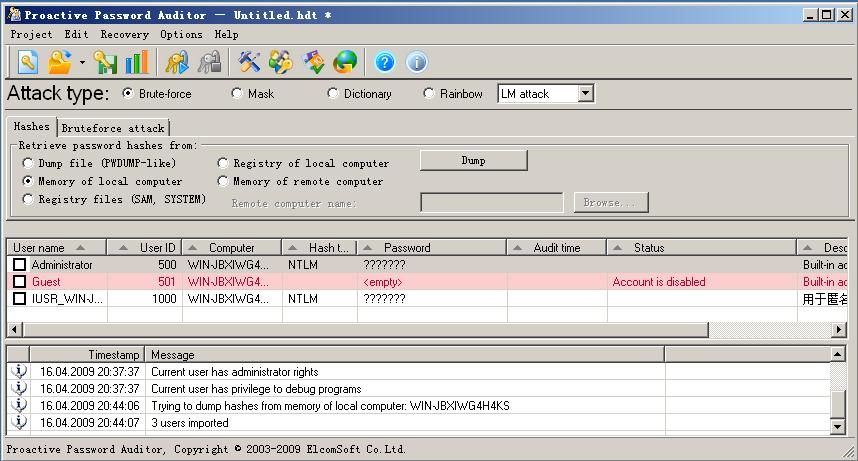Check the Guest user checkbox
858x461 pixels.
[x=20, y=282]
